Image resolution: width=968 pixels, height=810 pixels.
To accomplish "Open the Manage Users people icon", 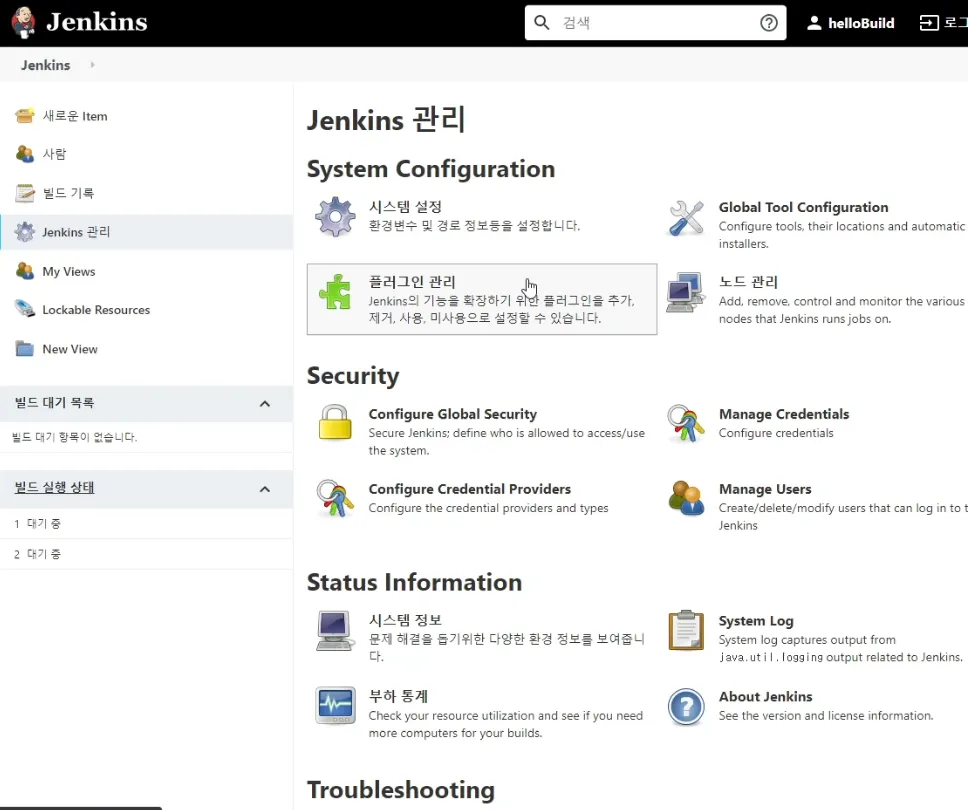I will pyautogui.click(x=686, y=498).
